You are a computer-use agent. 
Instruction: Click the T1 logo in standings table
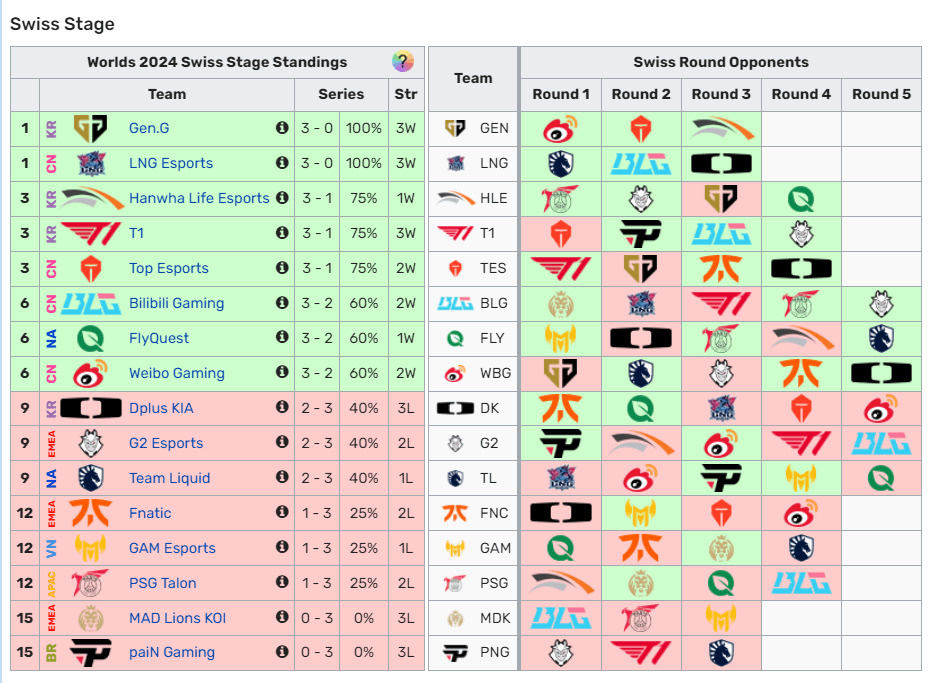[91, 233]
